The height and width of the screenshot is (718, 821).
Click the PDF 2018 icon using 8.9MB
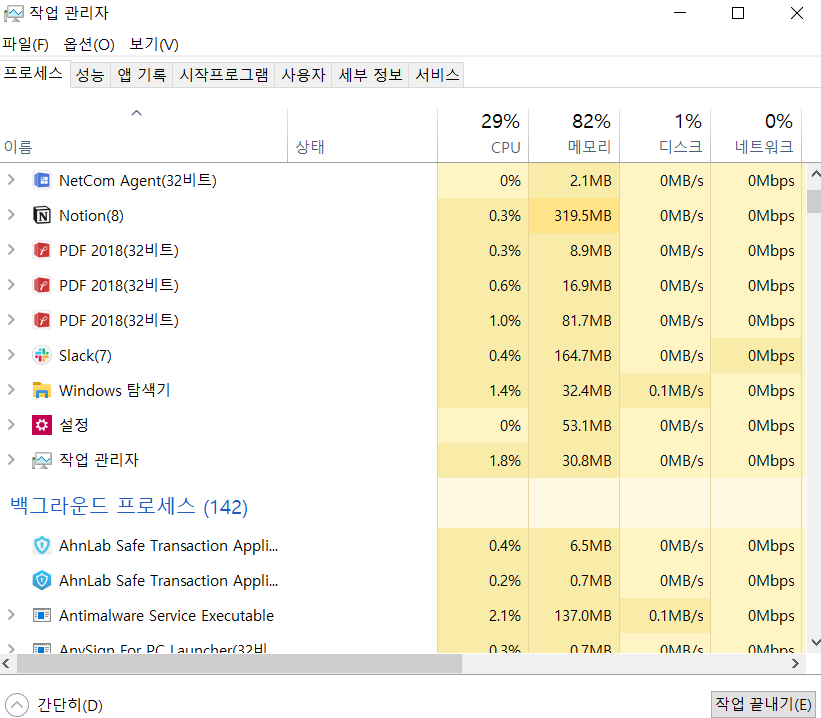coord(42,250)
